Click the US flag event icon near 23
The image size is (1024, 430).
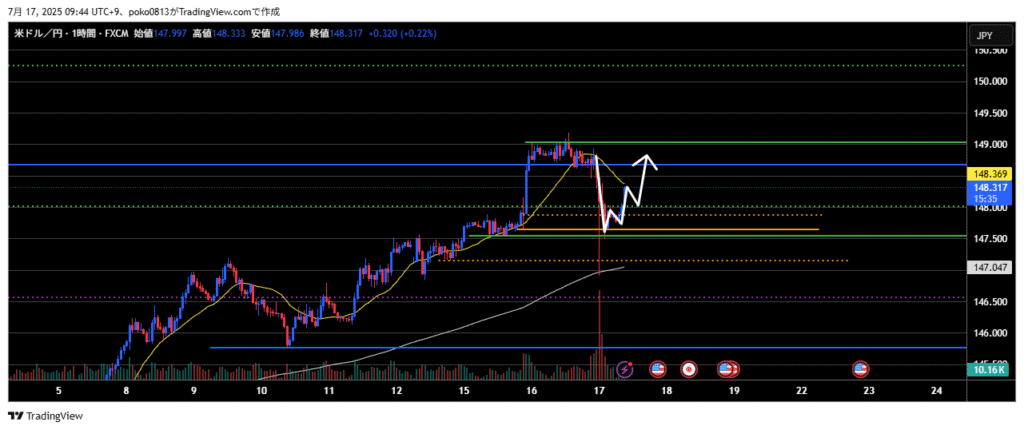coord(860,369)
